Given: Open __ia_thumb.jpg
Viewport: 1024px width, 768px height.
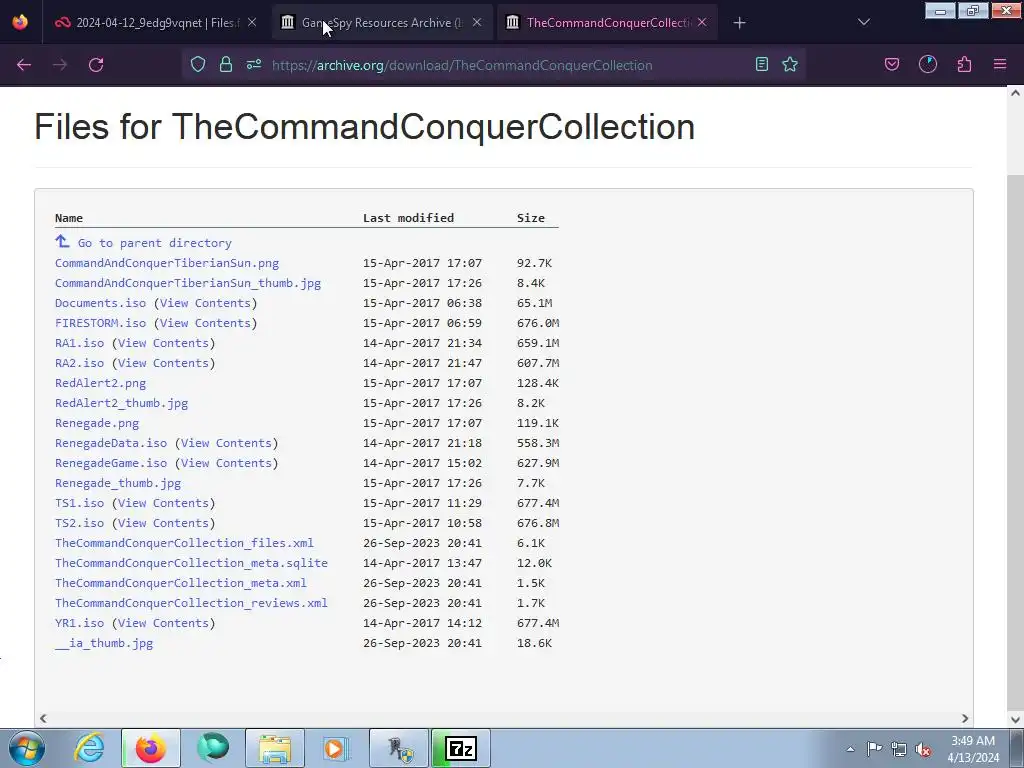Looking at the screenshot, I should 104,643.
